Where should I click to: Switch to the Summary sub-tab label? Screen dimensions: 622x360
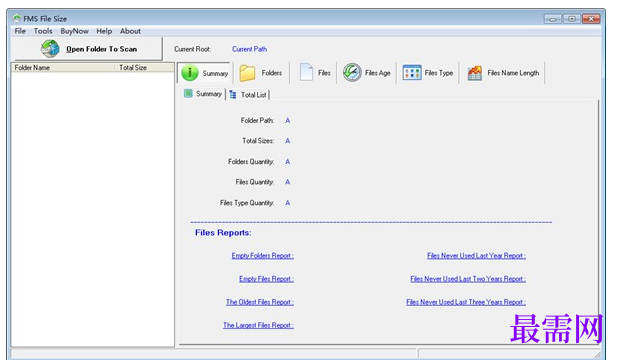209,94
